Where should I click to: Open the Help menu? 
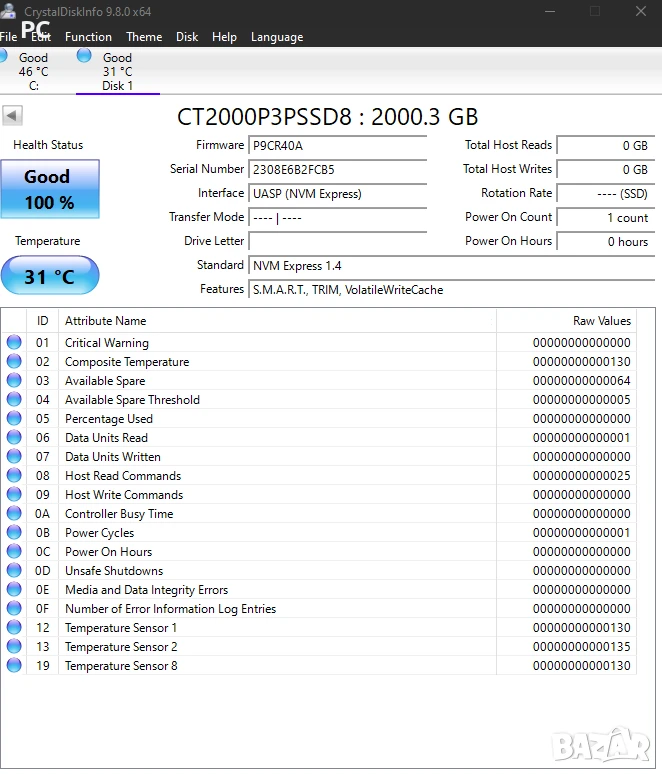224,37
